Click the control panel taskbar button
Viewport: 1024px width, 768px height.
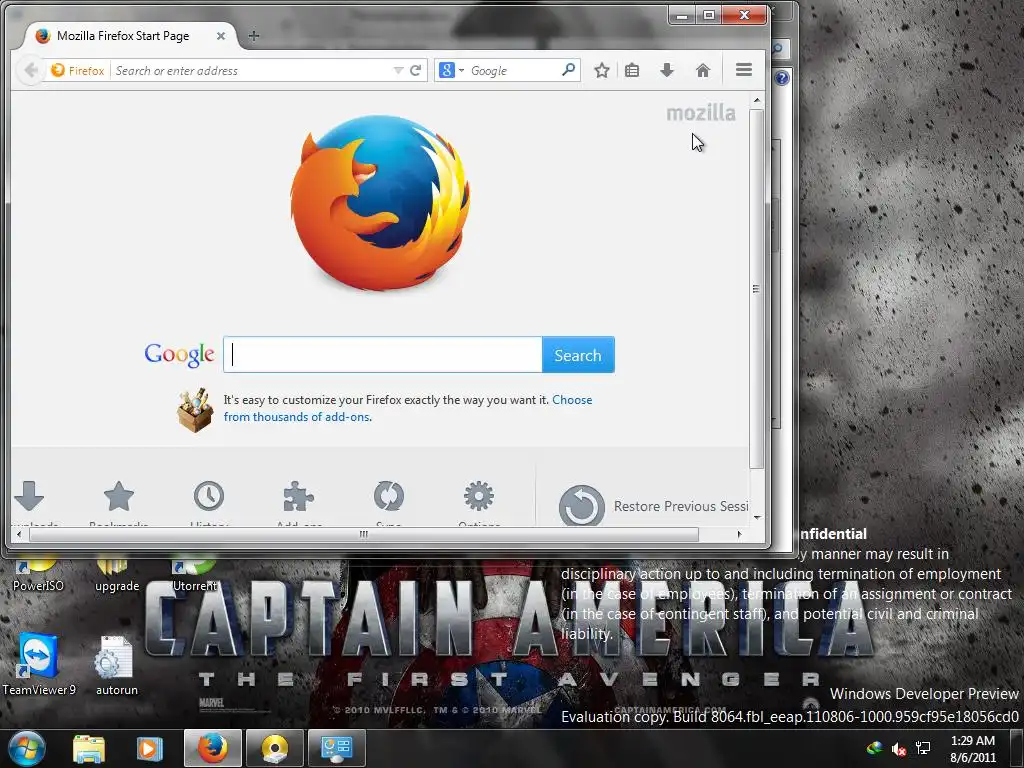tap(336, 748)
